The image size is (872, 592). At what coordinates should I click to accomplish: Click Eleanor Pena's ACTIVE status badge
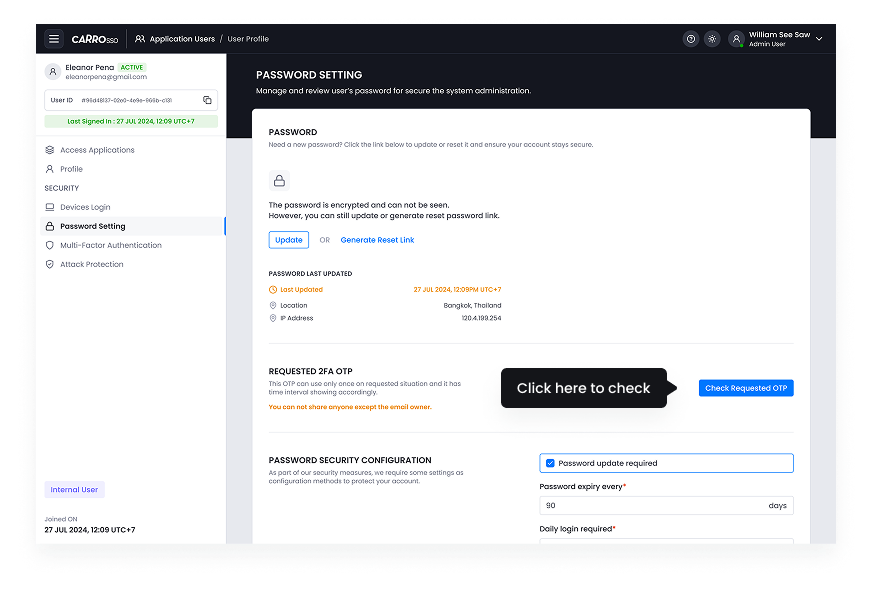point(130,67)
